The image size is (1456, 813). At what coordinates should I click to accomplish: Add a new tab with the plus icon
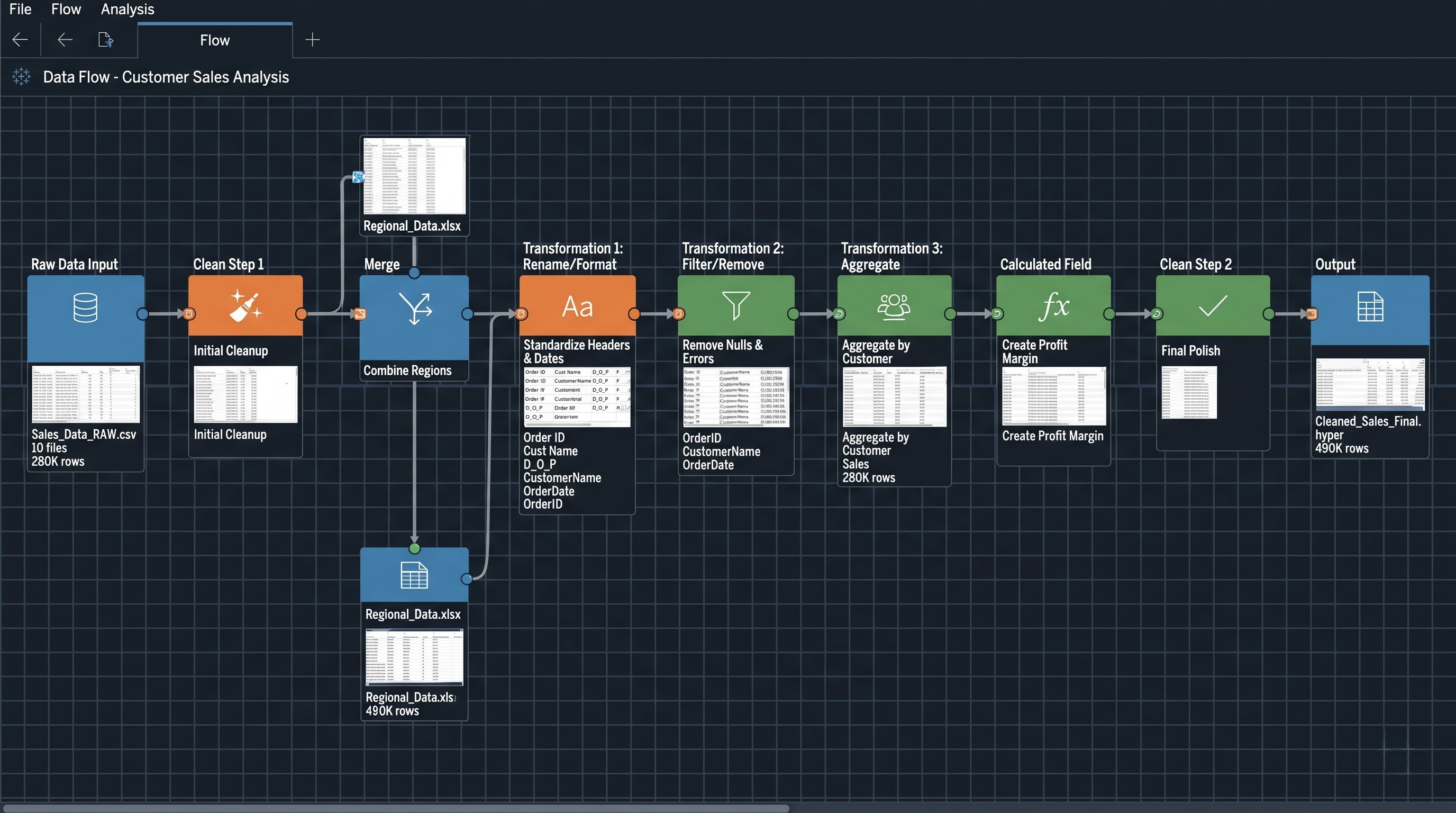coord(313,40)
